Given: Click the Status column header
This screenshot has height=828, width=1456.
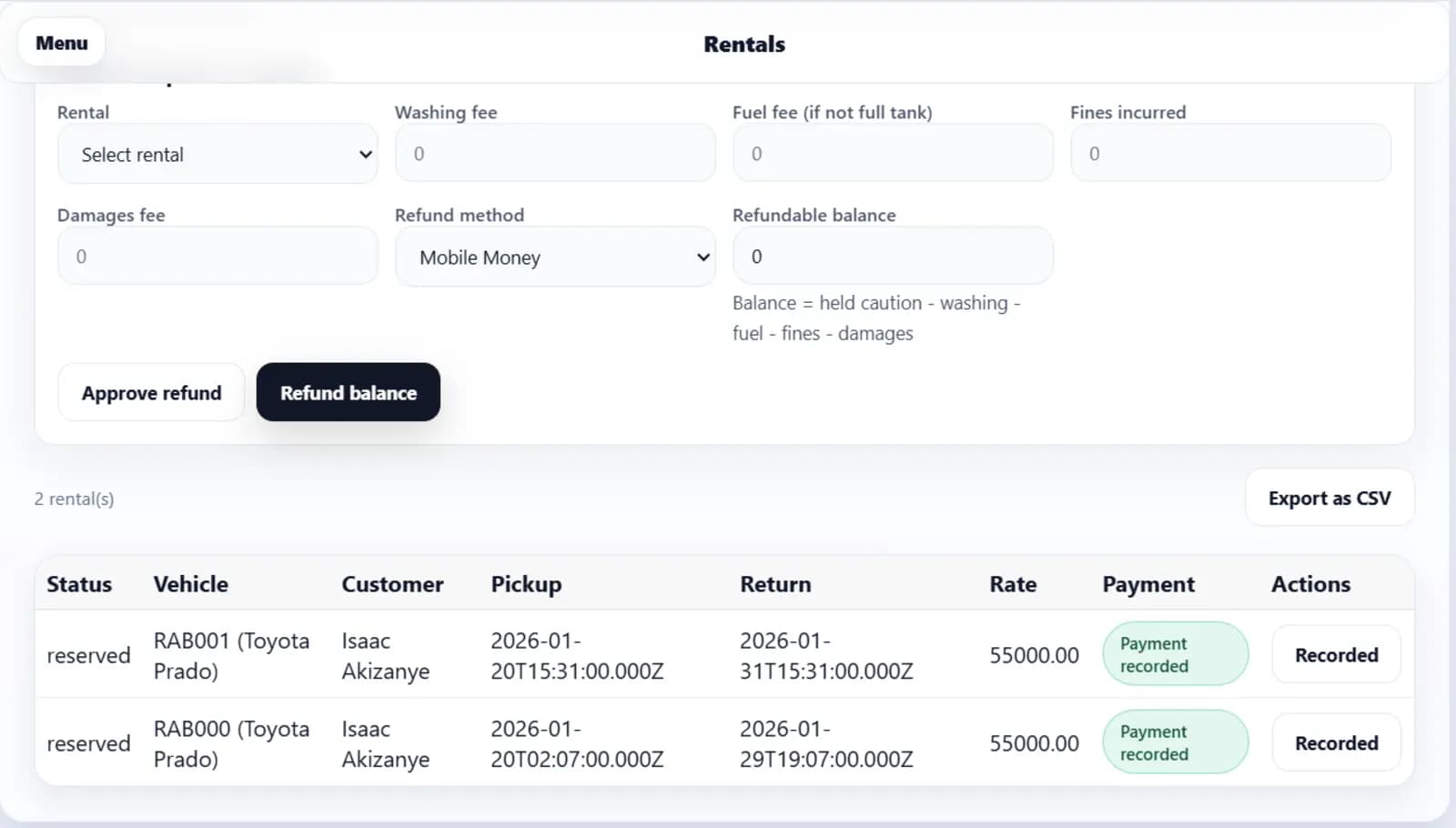Looking at the screenshot, I should [79, 584].
